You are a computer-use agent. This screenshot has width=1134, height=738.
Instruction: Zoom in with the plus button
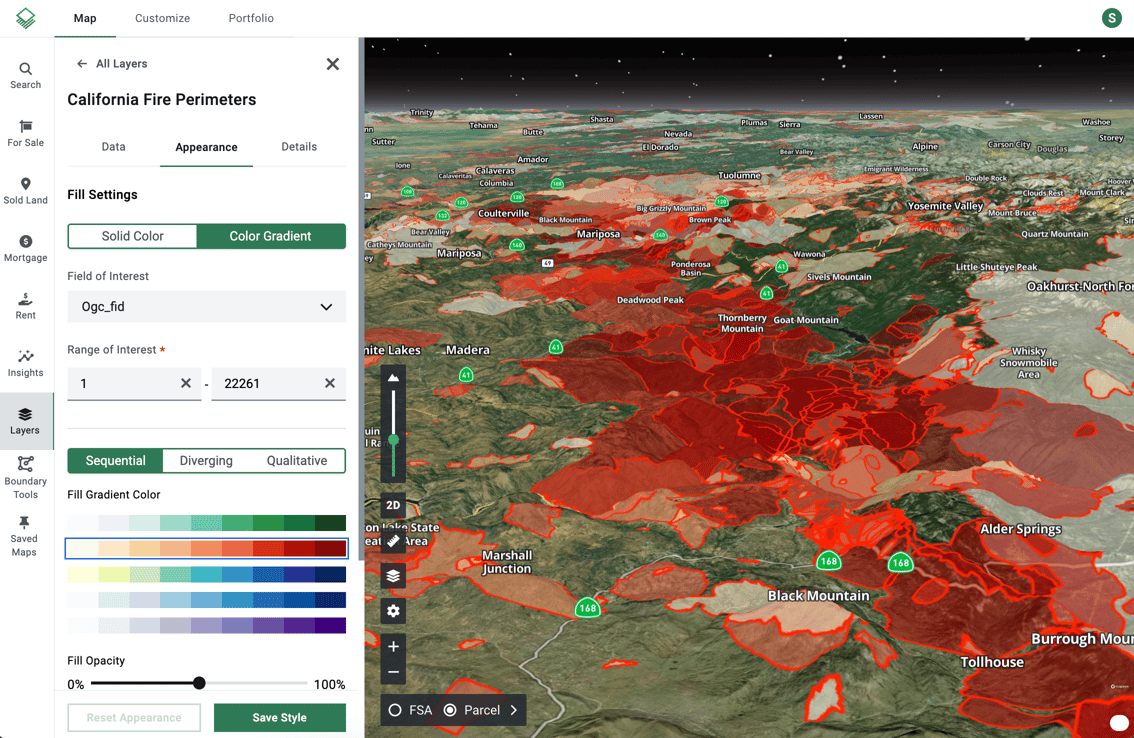(393, 647)
